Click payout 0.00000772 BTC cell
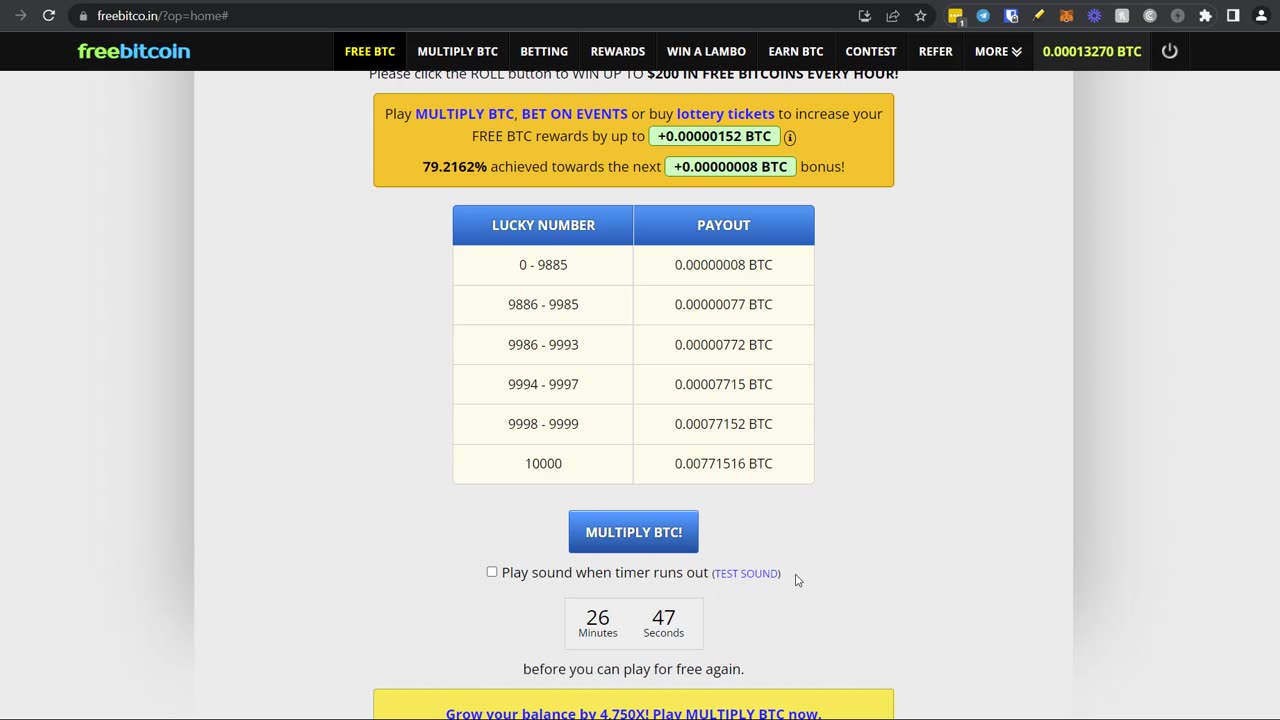 point(724,344)
